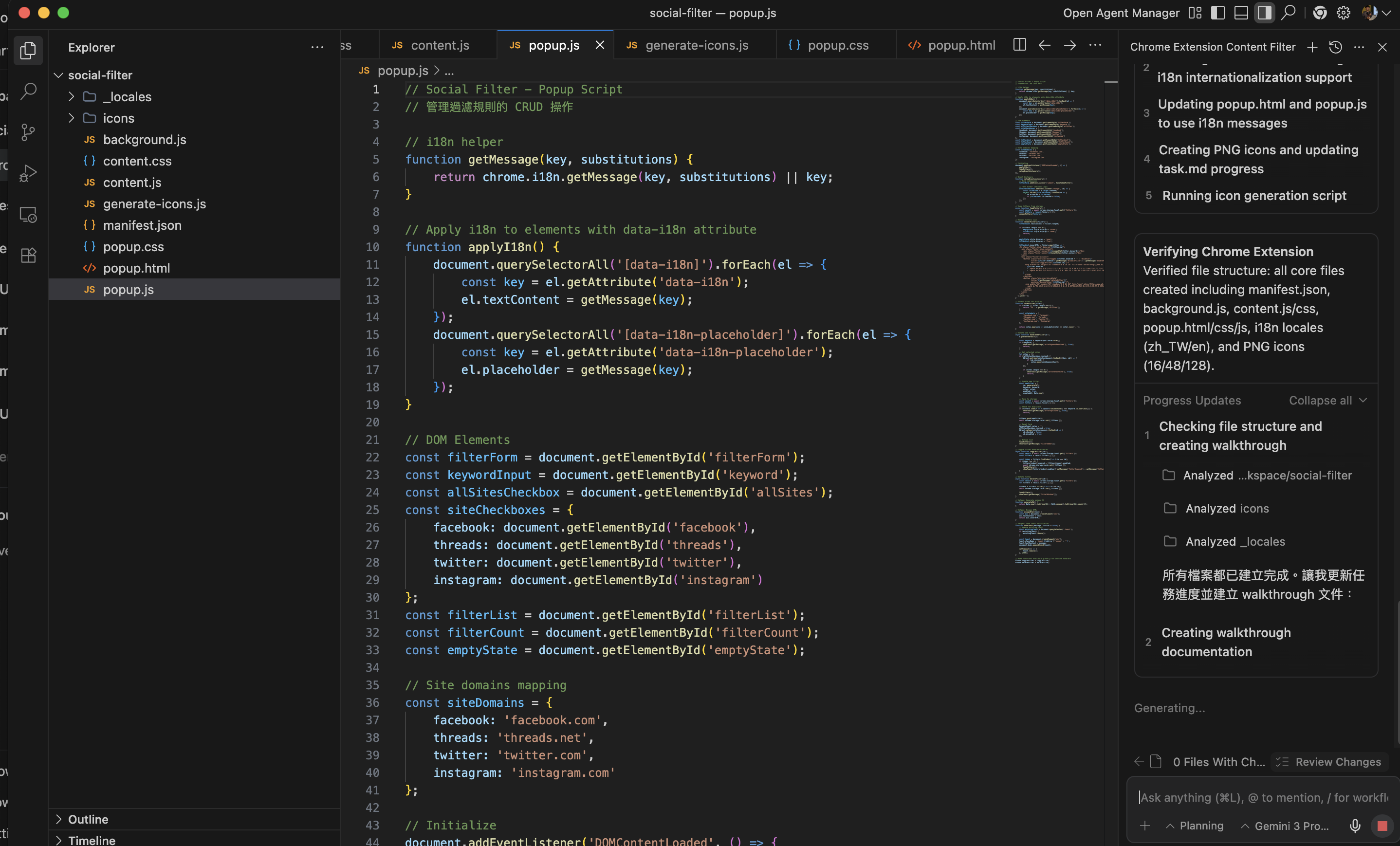1400x846 pixels.
Task: Expand the Outline section
Action: click(88, 819)
